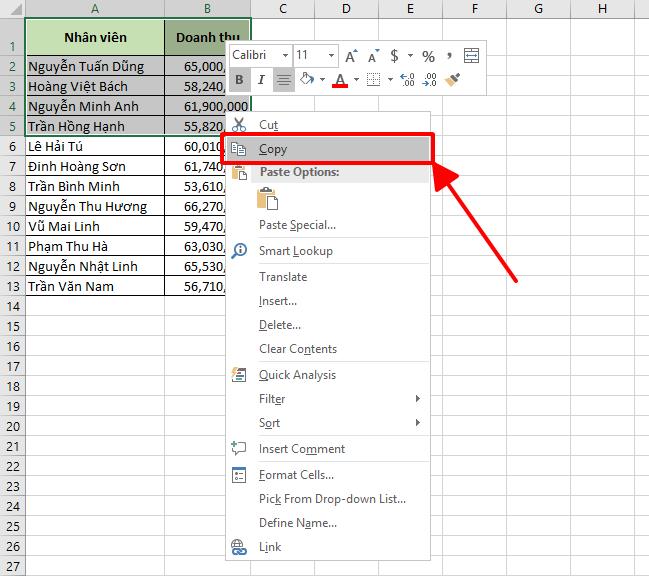The height and width of the screenshot is (576, 649).
Task: Click the Increase Font Size icon
Action: click(351, 56)
